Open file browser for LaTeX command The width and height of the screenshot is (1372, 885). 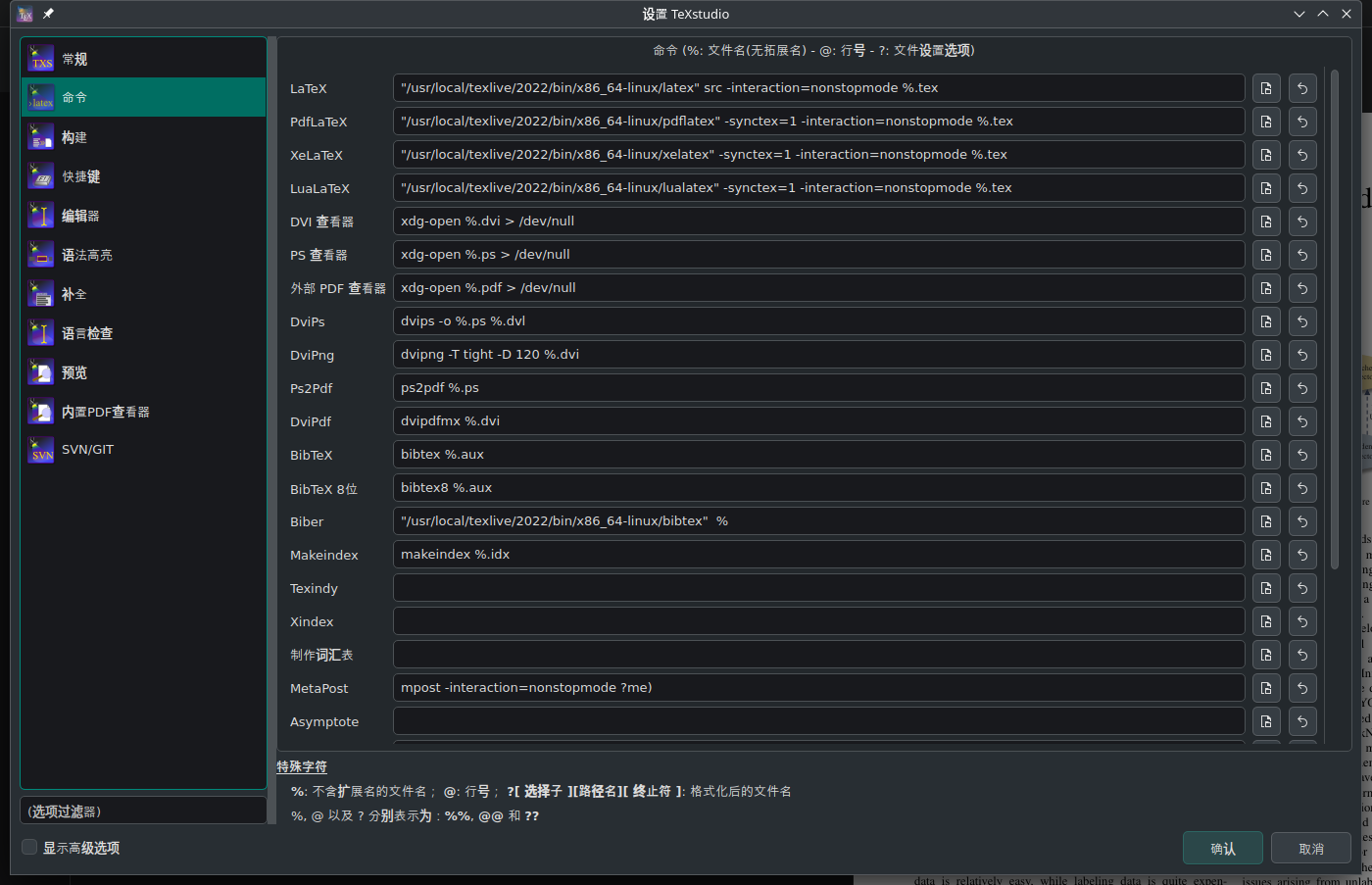(x=1266, y=88)
